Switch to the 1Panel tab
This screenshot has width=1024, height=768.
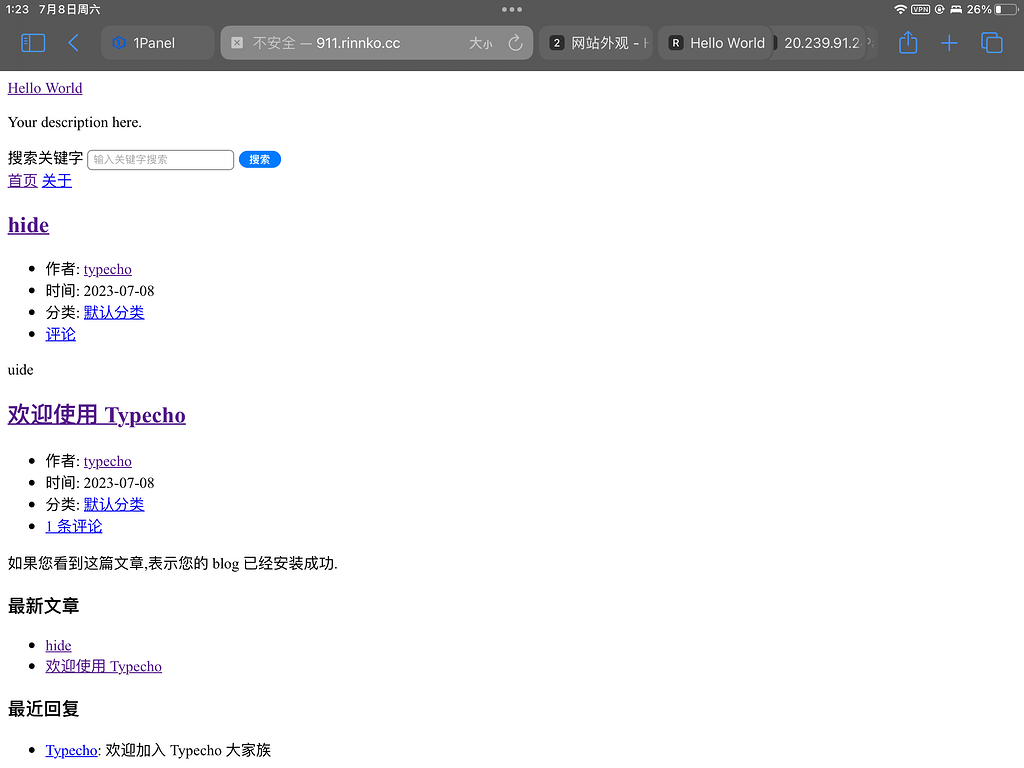click(156, 43)
